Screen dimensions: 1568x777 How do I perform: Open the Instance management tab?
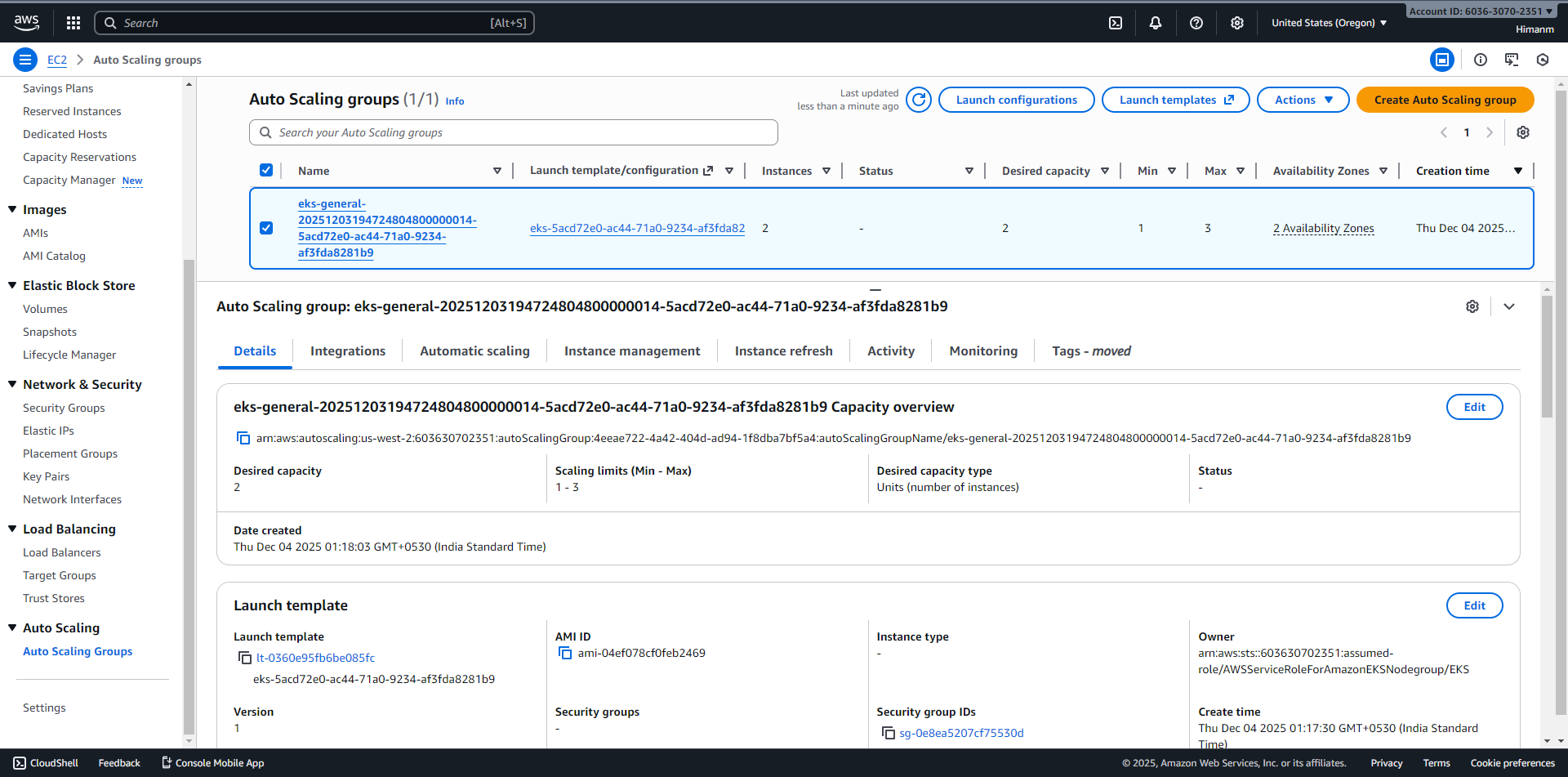point(631,351)
